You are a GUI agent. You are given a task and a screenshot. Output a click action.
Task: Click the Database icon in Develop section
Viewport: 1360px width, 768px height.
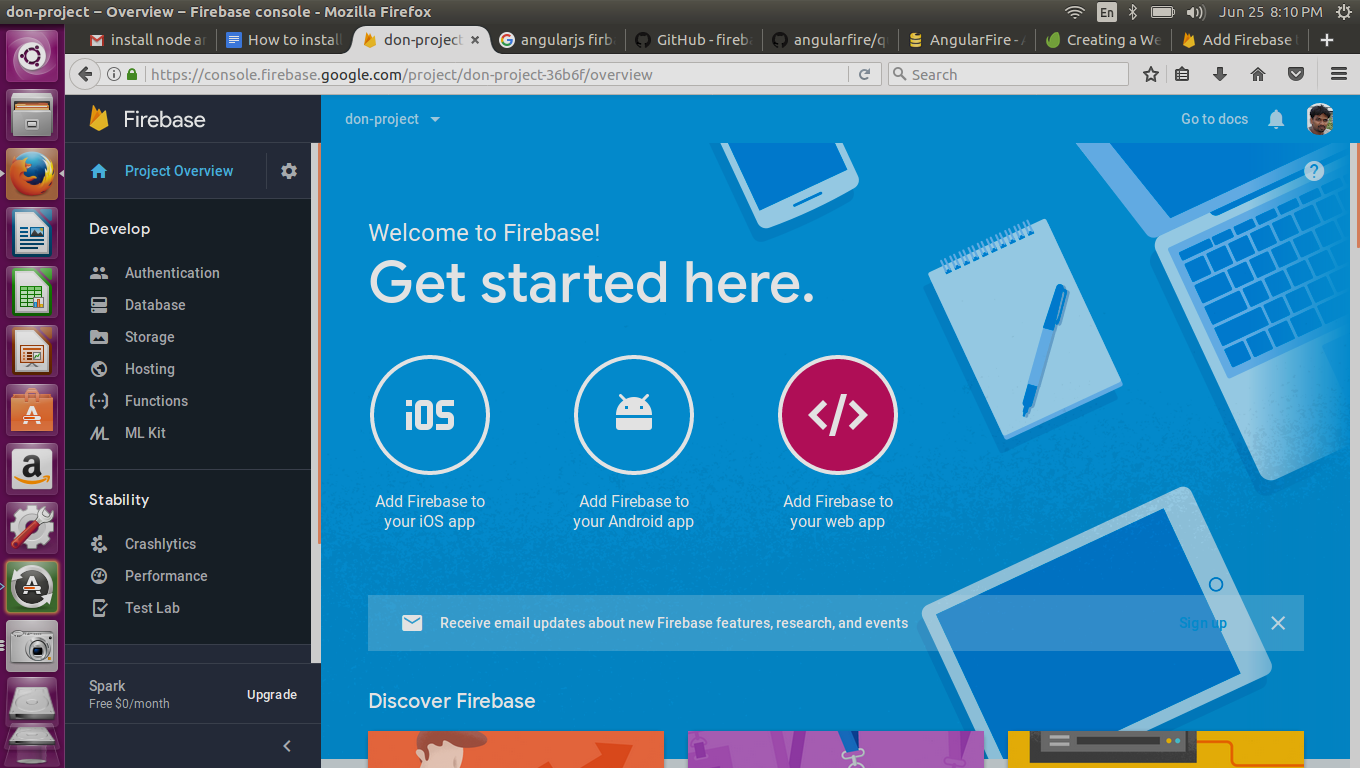coord(99,305)
